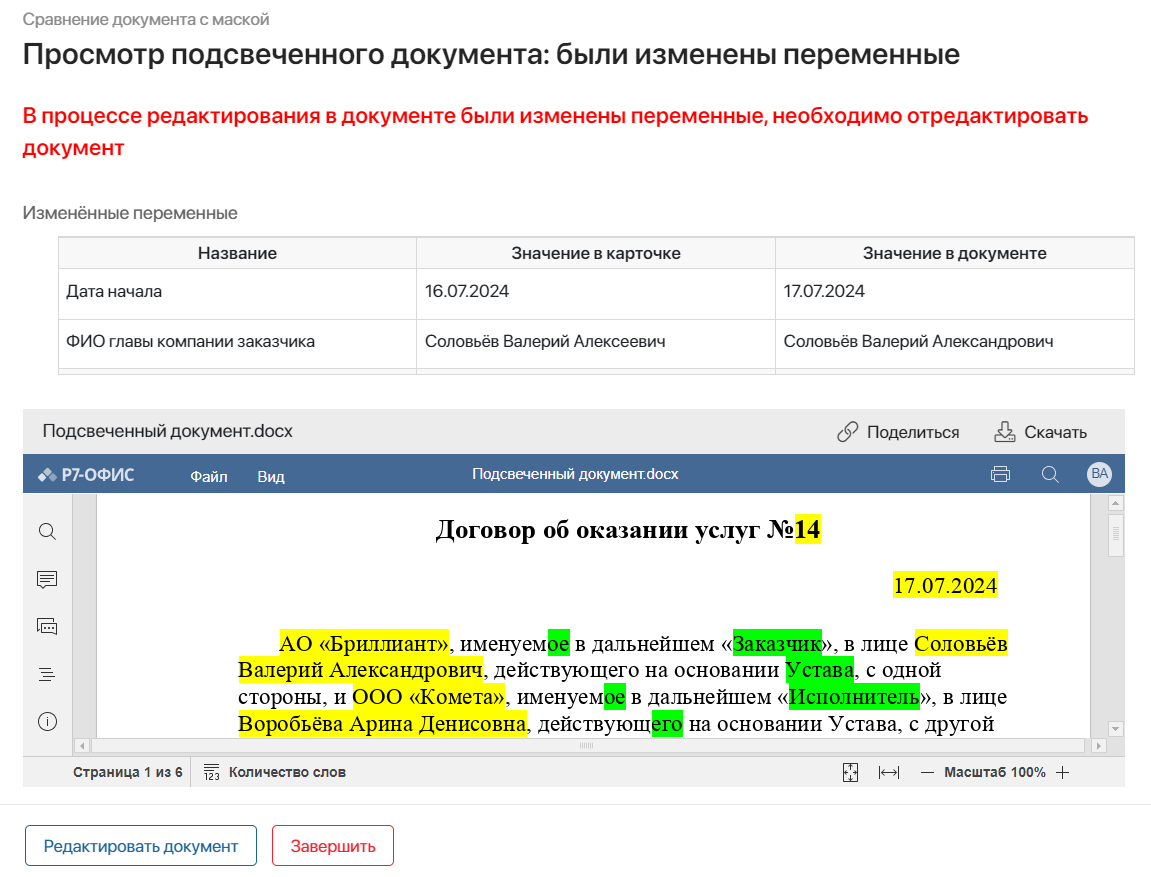Click the horizontal scrollbar left arrow
This screenshot has width=1151, height=877.
coord(82,746)
